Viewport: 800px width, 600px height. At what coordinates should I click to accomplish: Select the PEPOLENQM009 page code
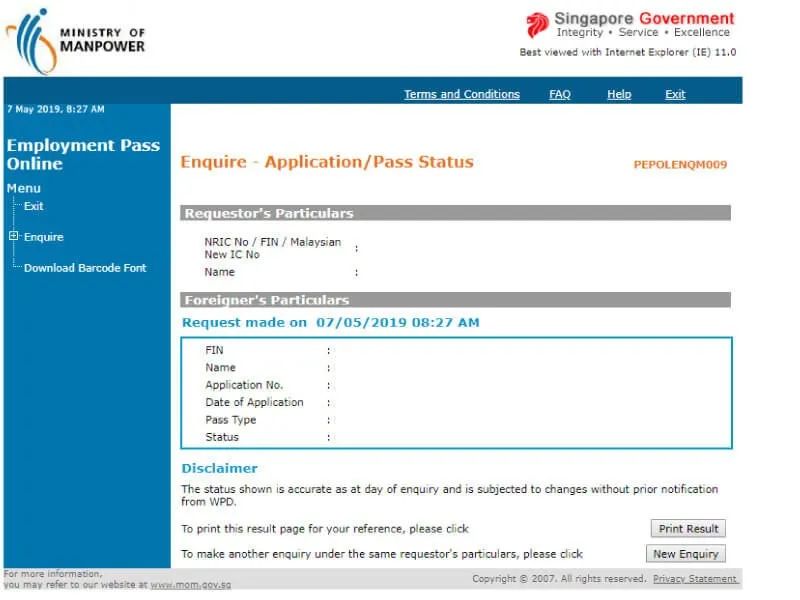coord(680,164)
